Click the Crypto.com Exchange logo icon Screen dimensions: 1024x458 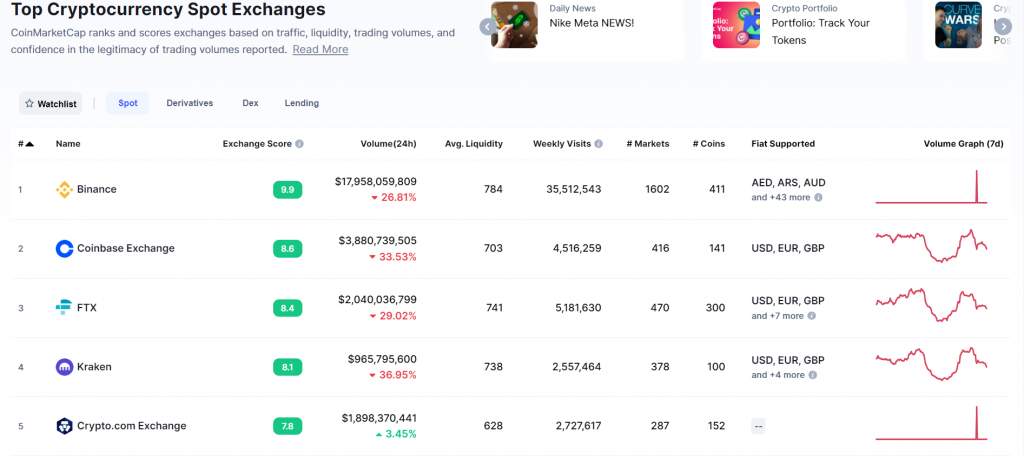(x=64, y=426)
